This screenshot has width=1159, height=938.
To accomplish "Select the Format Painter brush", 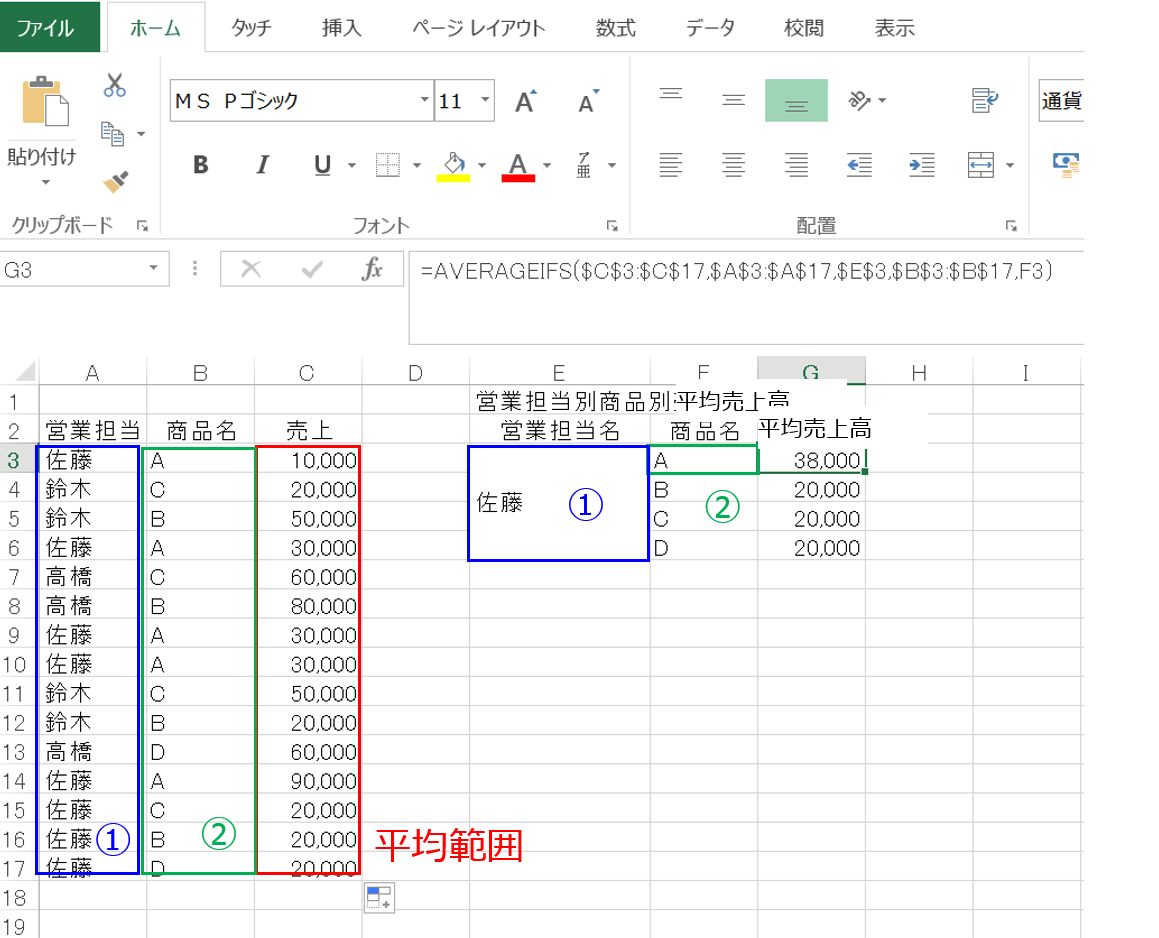I will [x=116, y=181].
